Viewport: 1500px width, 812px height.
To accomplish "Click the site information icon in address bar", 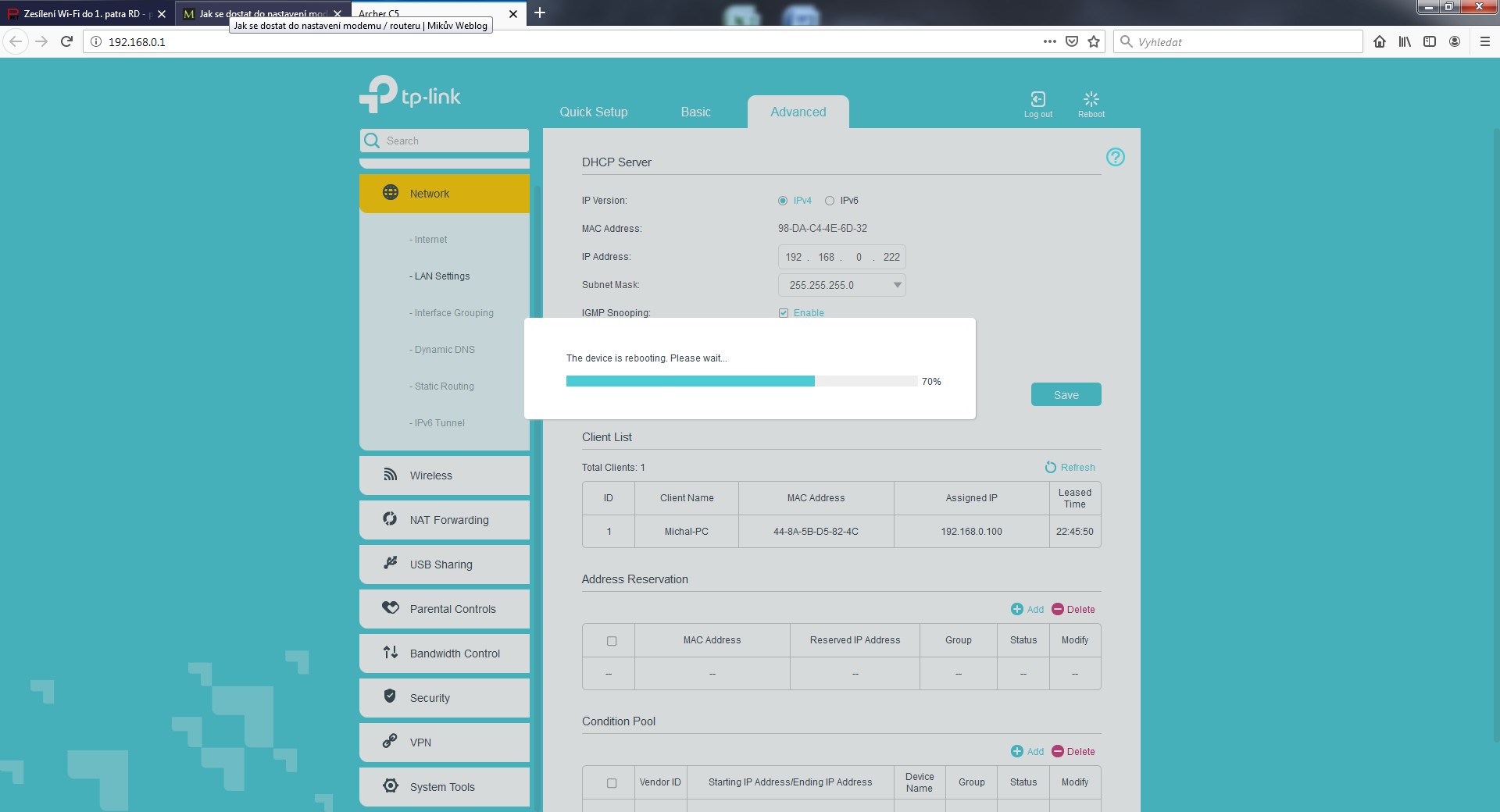I will pos(96,41).
